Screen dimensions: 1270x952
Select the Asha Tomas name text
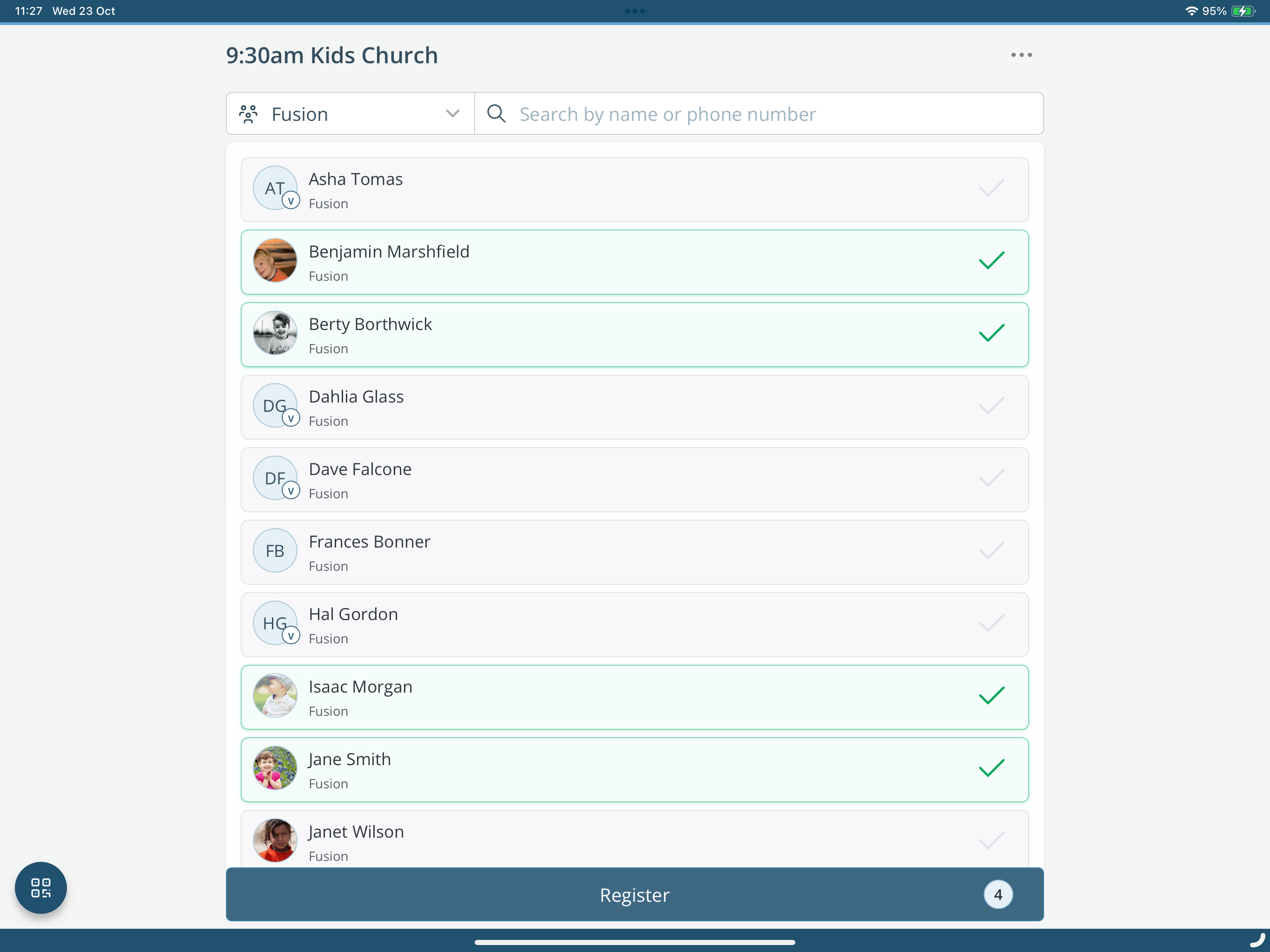tap(356, 179)
